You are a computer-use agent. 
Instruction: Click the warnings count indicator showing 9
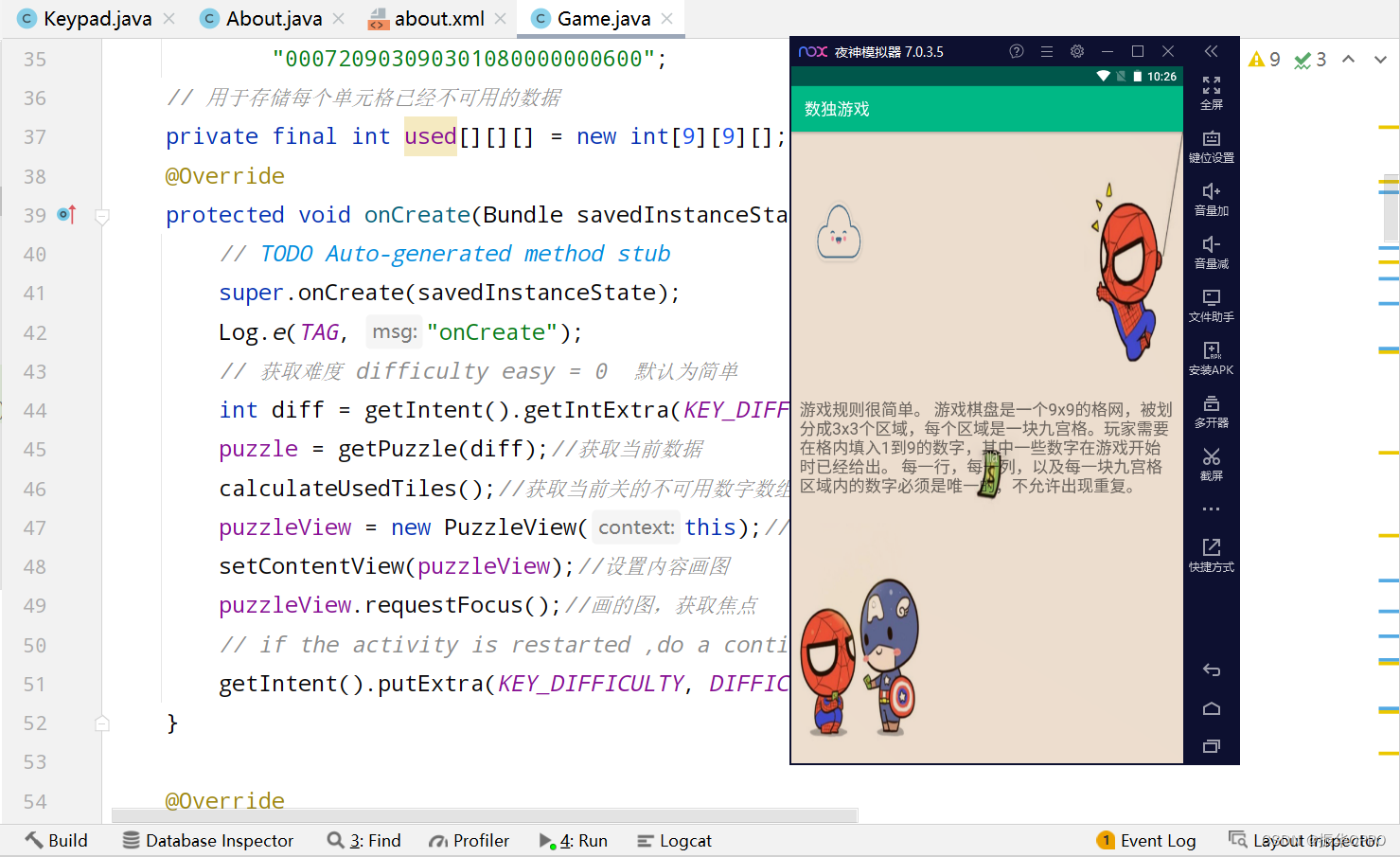(1265, 60)
